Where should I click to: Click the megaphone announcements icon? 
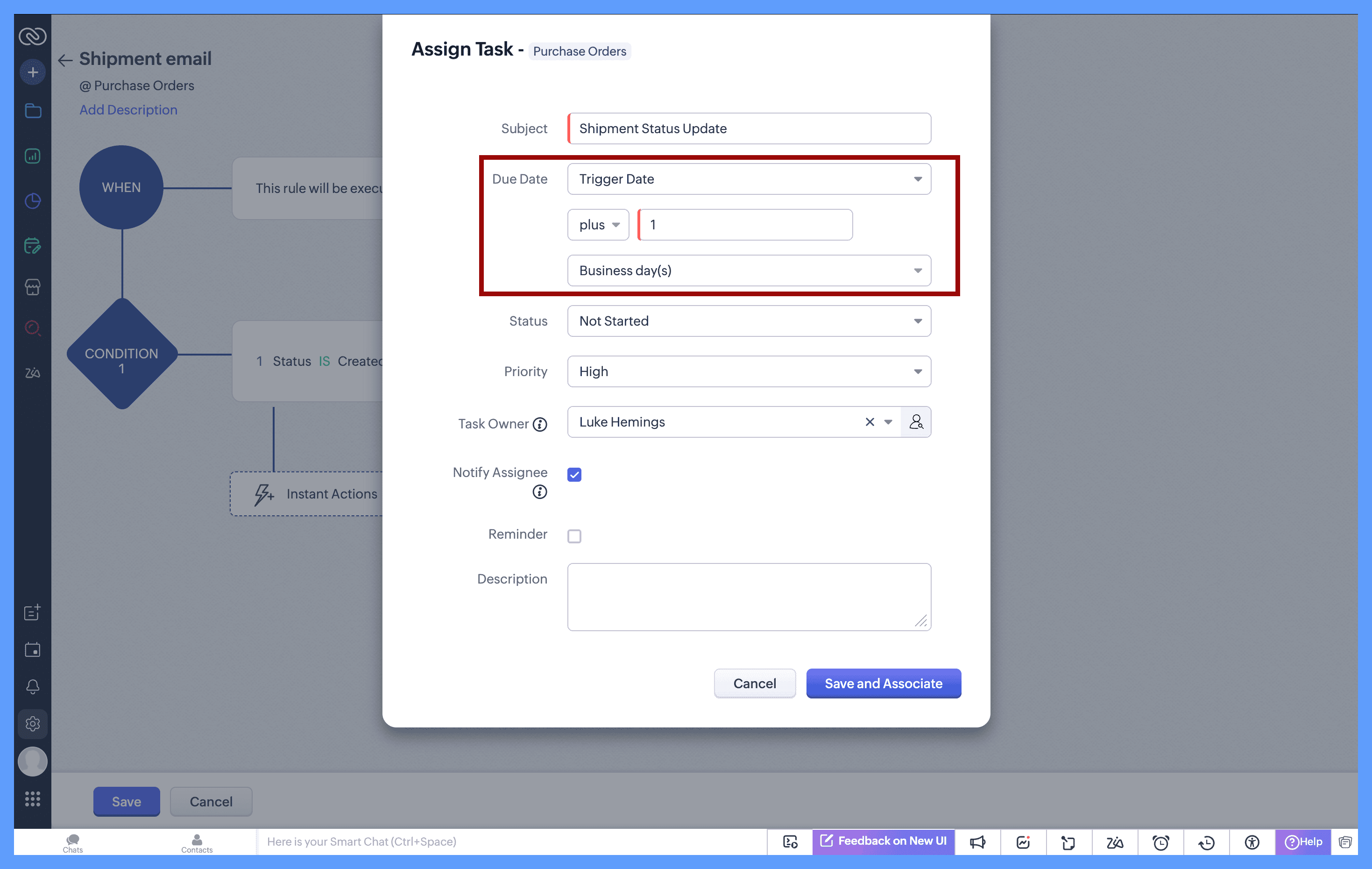pyautogui.click(x=977, y=842)
